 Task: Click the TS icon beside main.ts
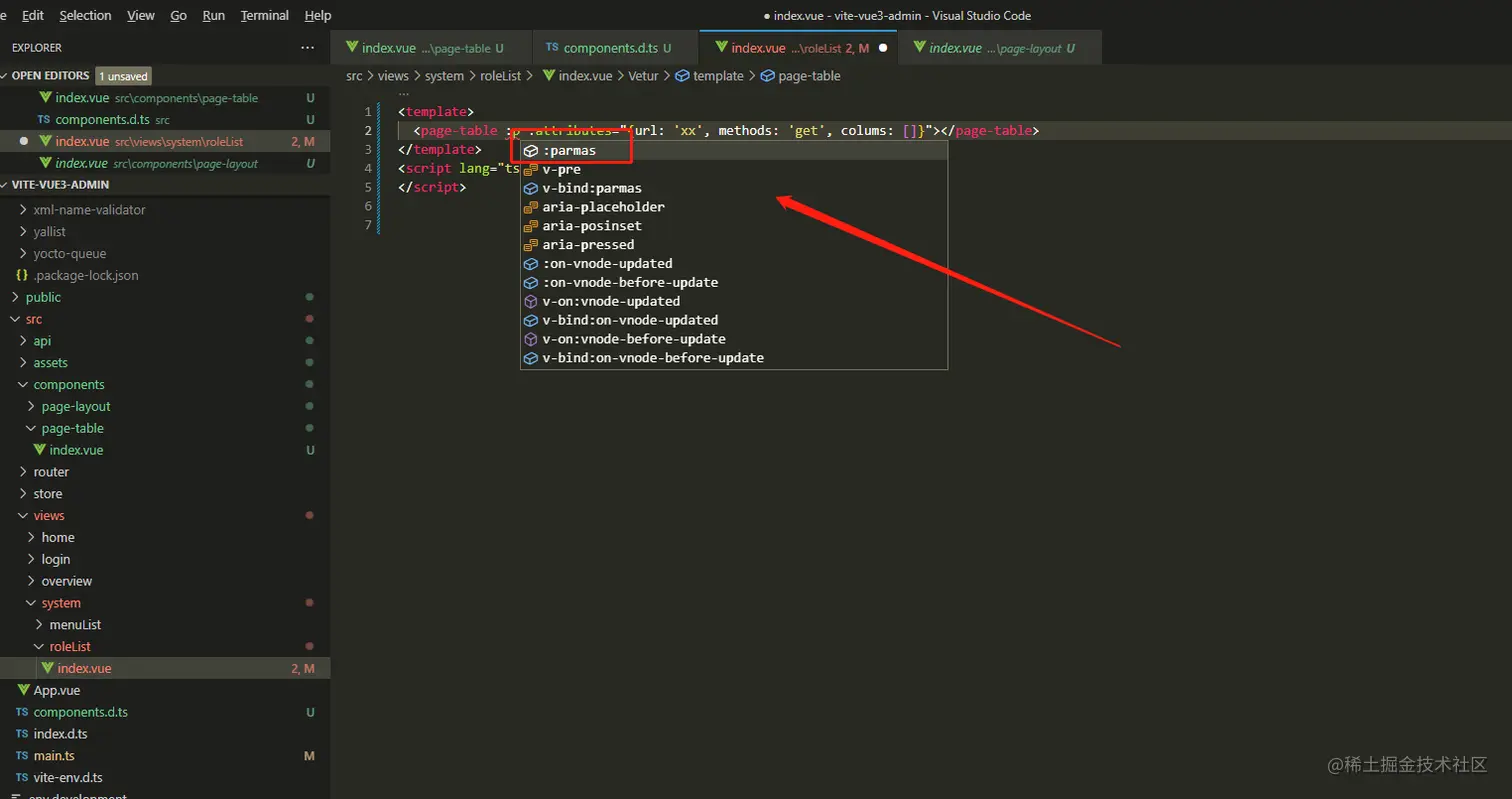click(x=22, y=756)
